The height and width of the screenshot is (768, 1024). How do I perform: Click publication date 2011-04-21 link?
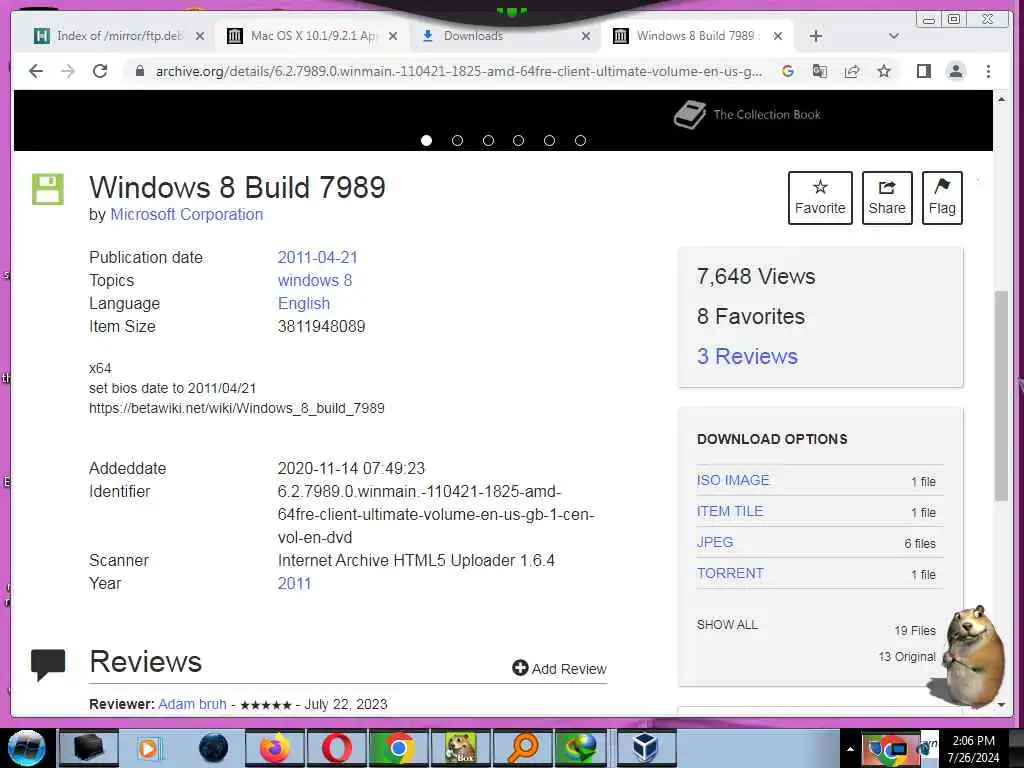317,257
